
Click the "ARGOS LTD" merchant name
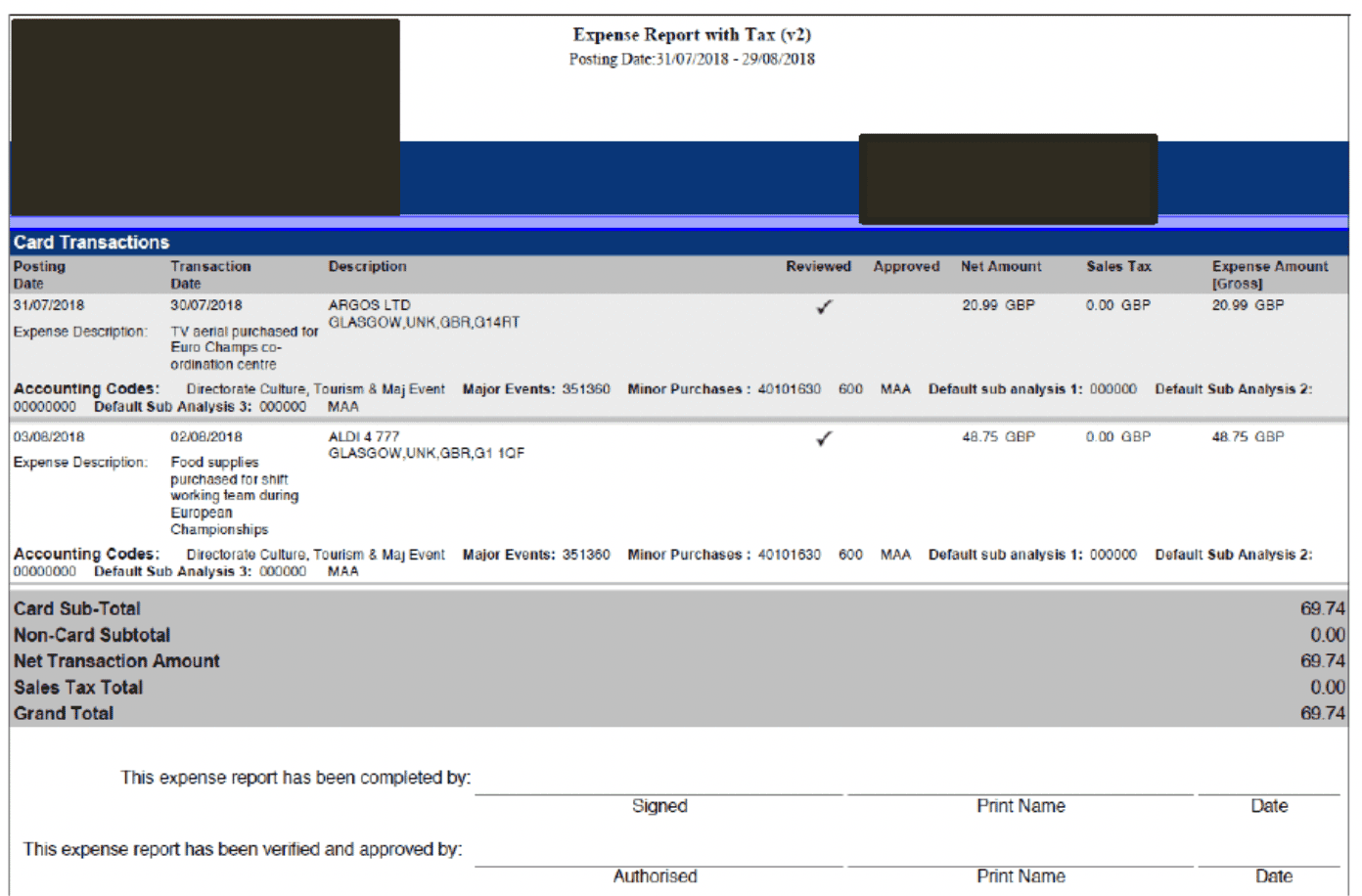[369, 305]
